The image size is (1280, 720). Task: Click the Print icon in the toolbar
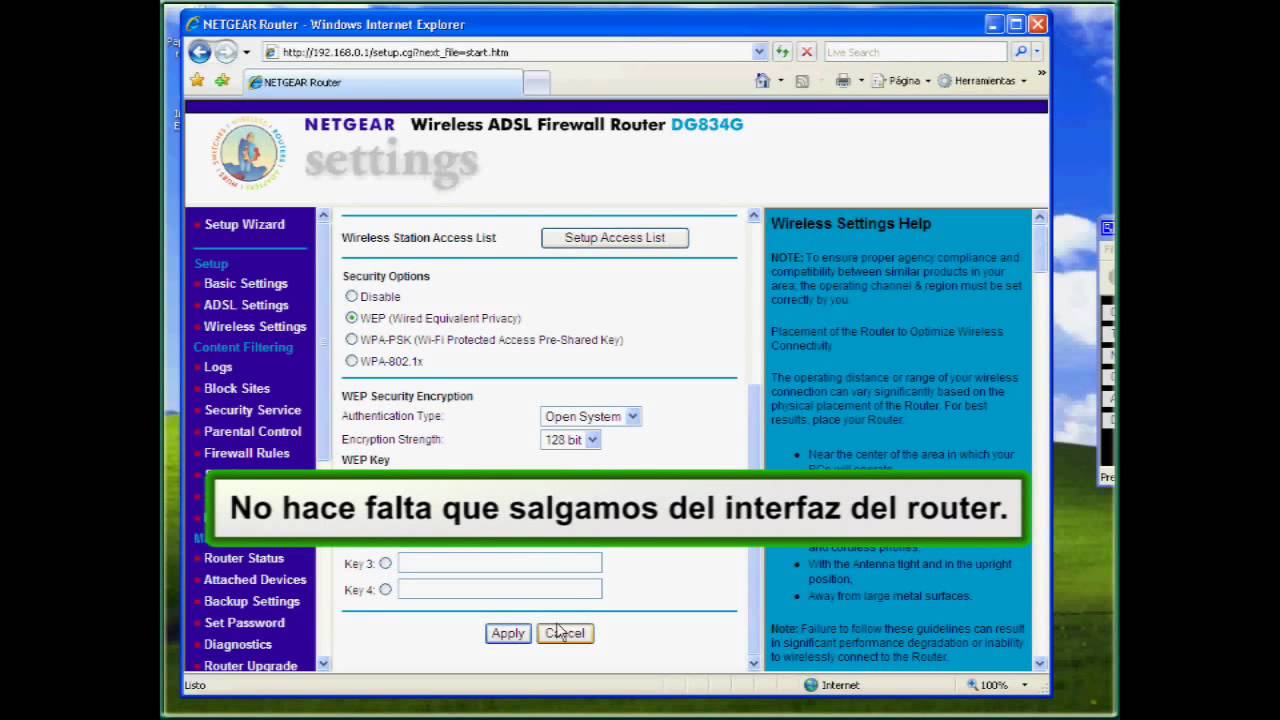(843, 81)
